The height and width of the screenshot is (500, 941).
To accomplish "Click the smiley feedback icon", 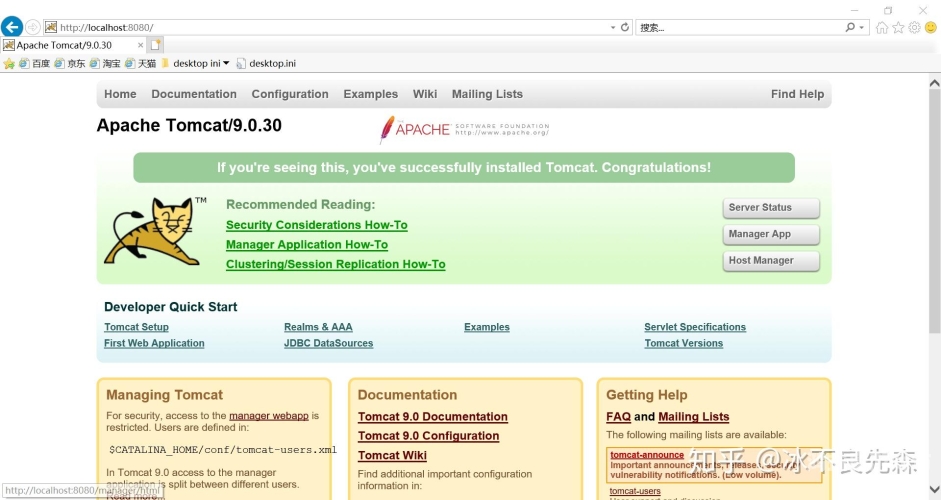I will [930, 27].
